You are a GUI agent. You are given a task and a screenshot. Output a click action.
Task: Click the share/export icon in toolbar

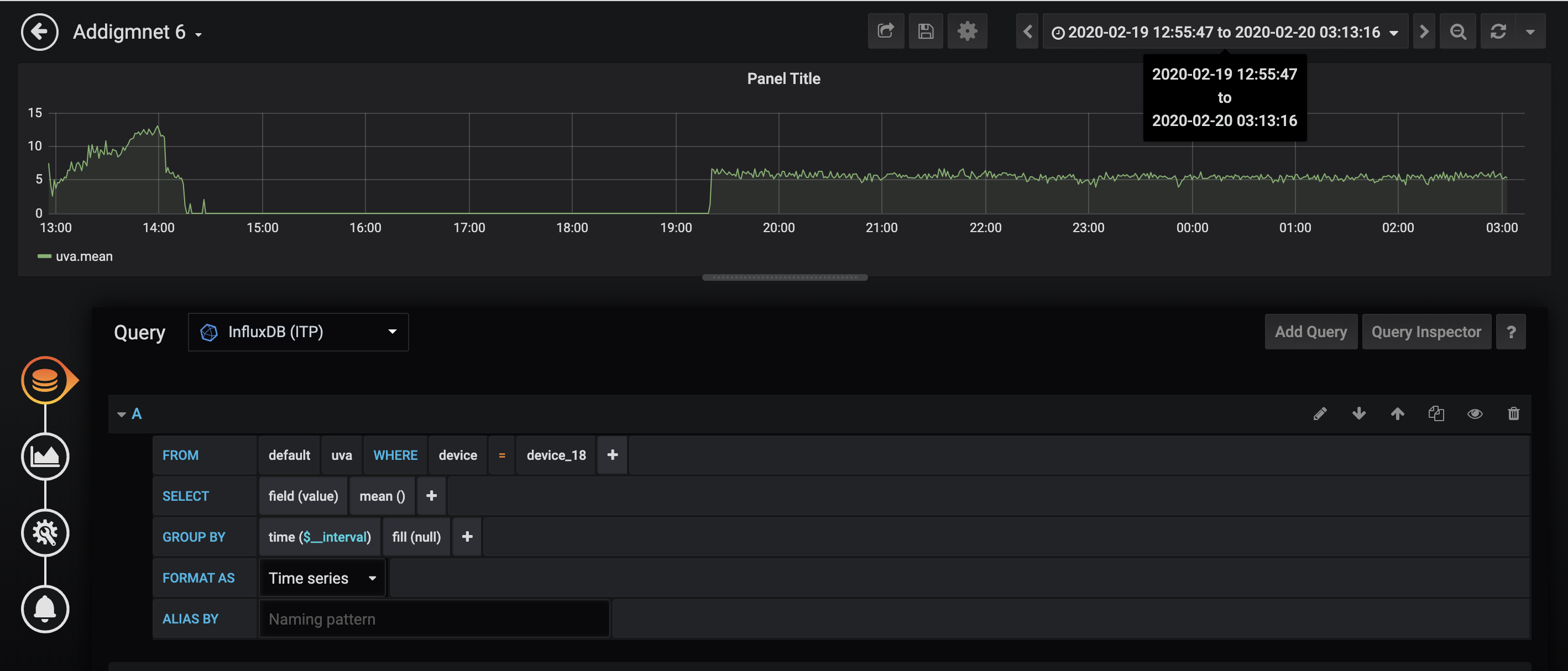point(885,31)
